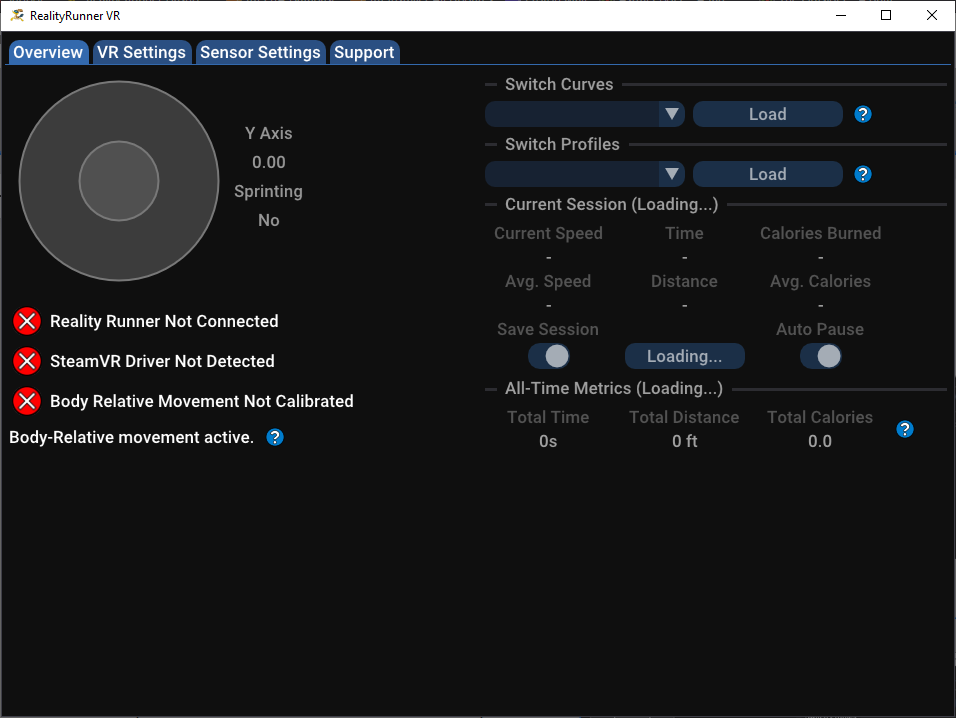Click the Y Axis value 0.00

click(269, 162)
